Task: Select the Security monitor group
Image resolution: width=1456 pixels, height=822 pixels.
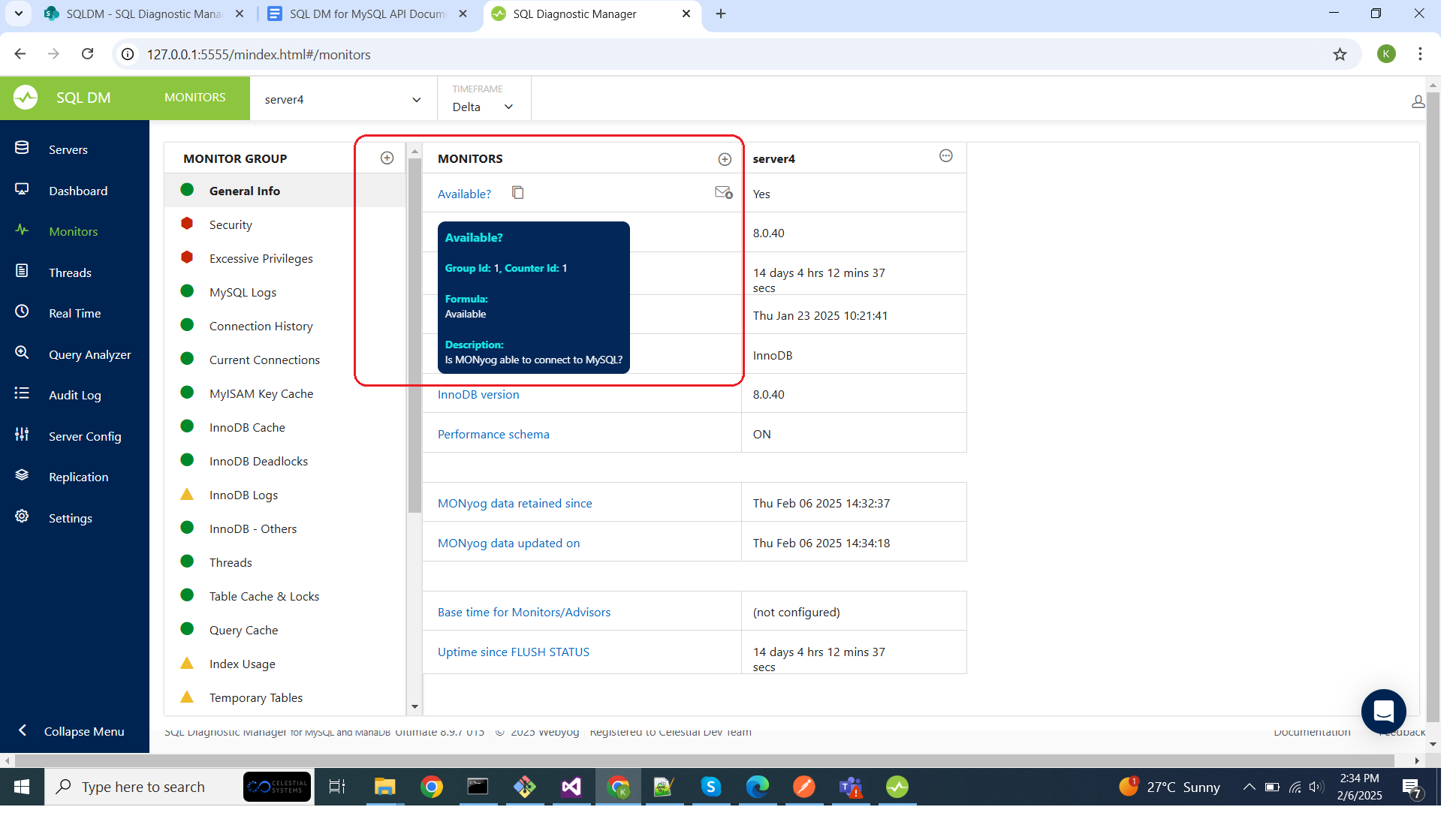Action: 231,224
